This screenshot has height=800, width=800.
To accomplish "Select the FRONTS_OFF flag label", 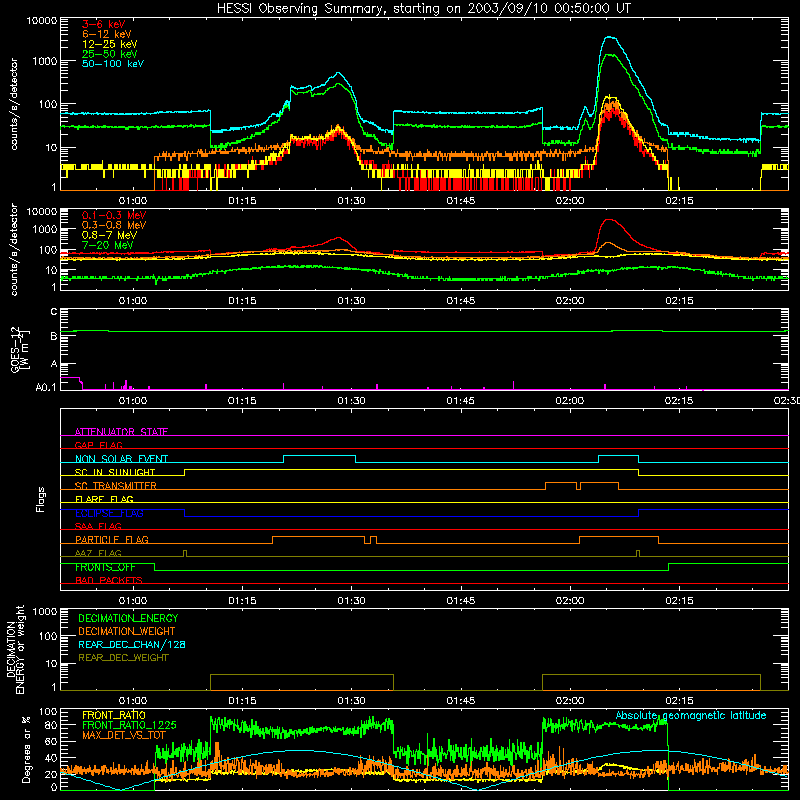I will (105, 567).
